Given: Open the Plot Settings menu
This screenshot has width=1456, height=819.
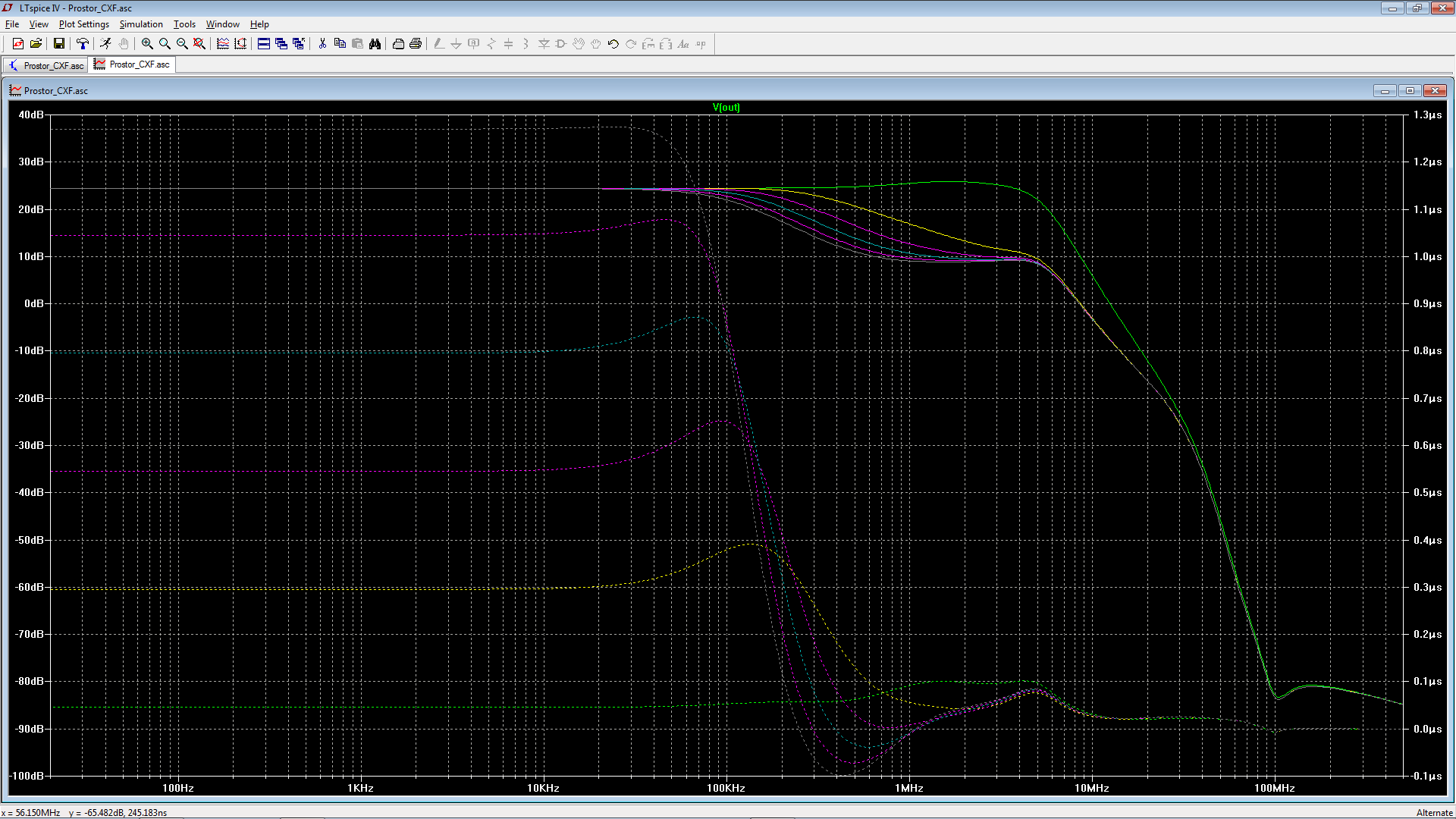Looking at the screenshot, I should 83,24.
